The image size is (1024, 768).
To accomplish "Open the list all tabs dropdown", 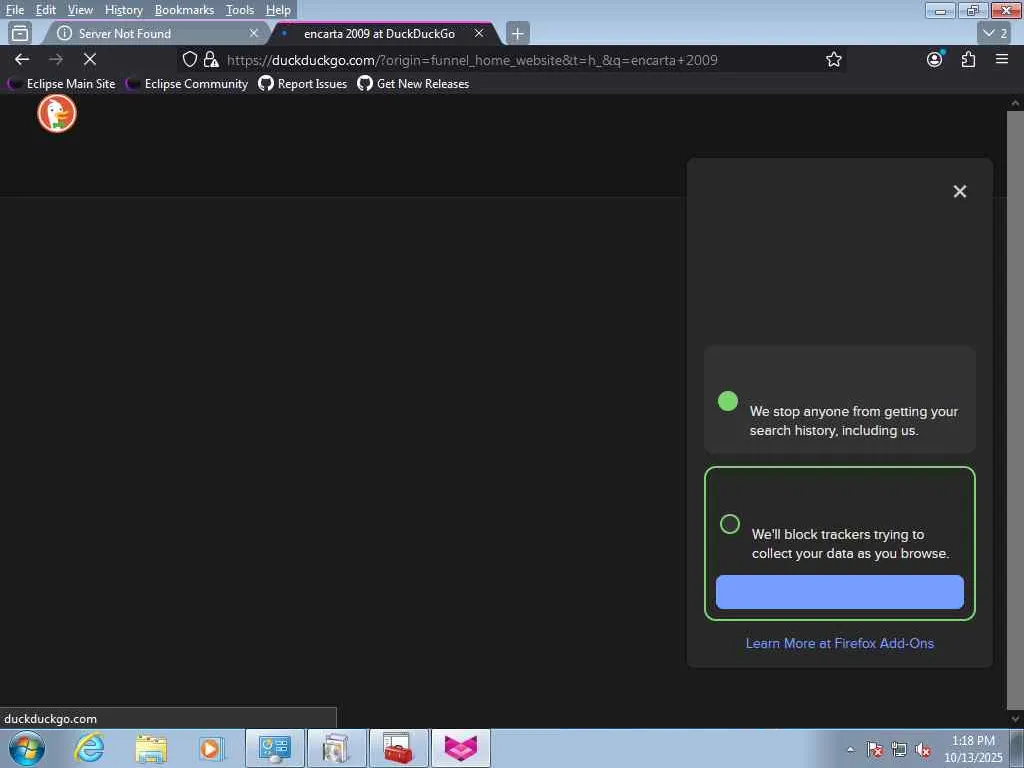I will click(x=995, y=33).
